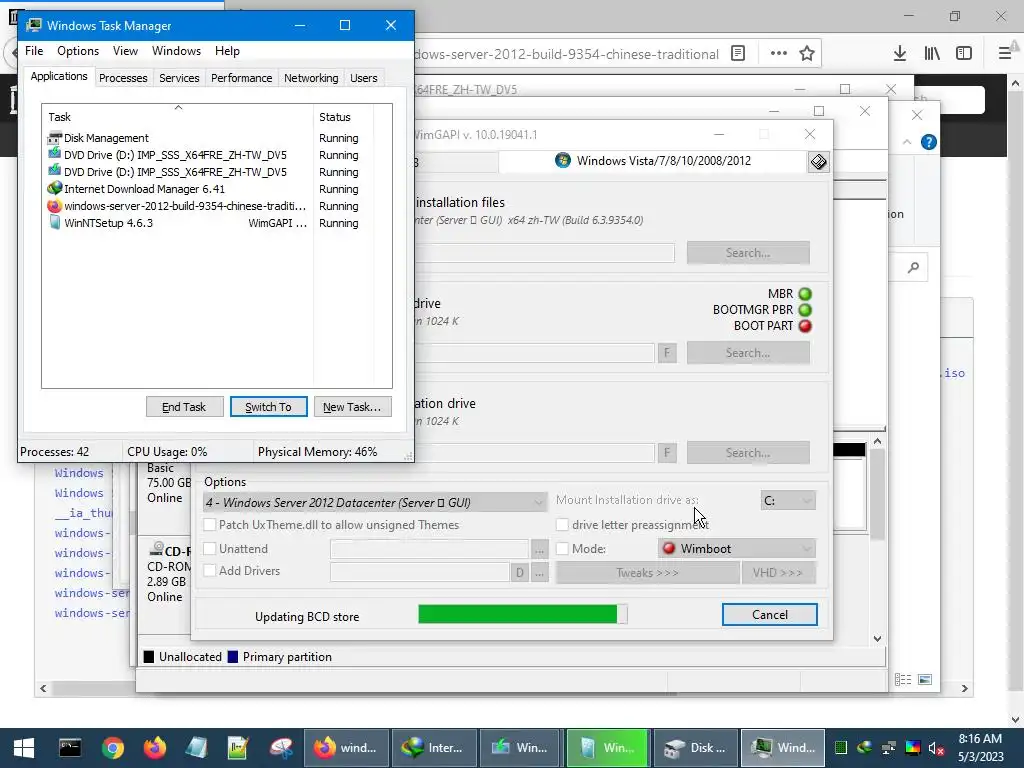Switch to the Processes tab
The height and width of the screenshot is (768, 1024).
click(123, 78)
